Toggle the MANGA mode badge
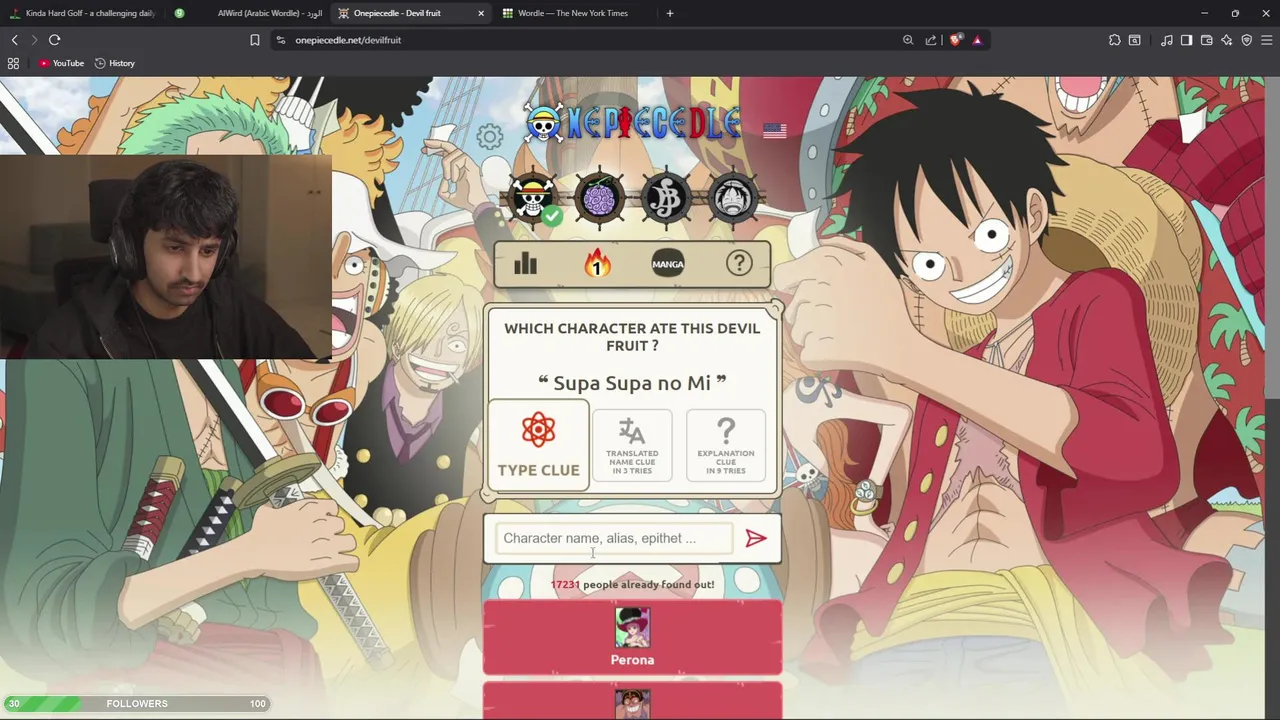 pos(668,264)
